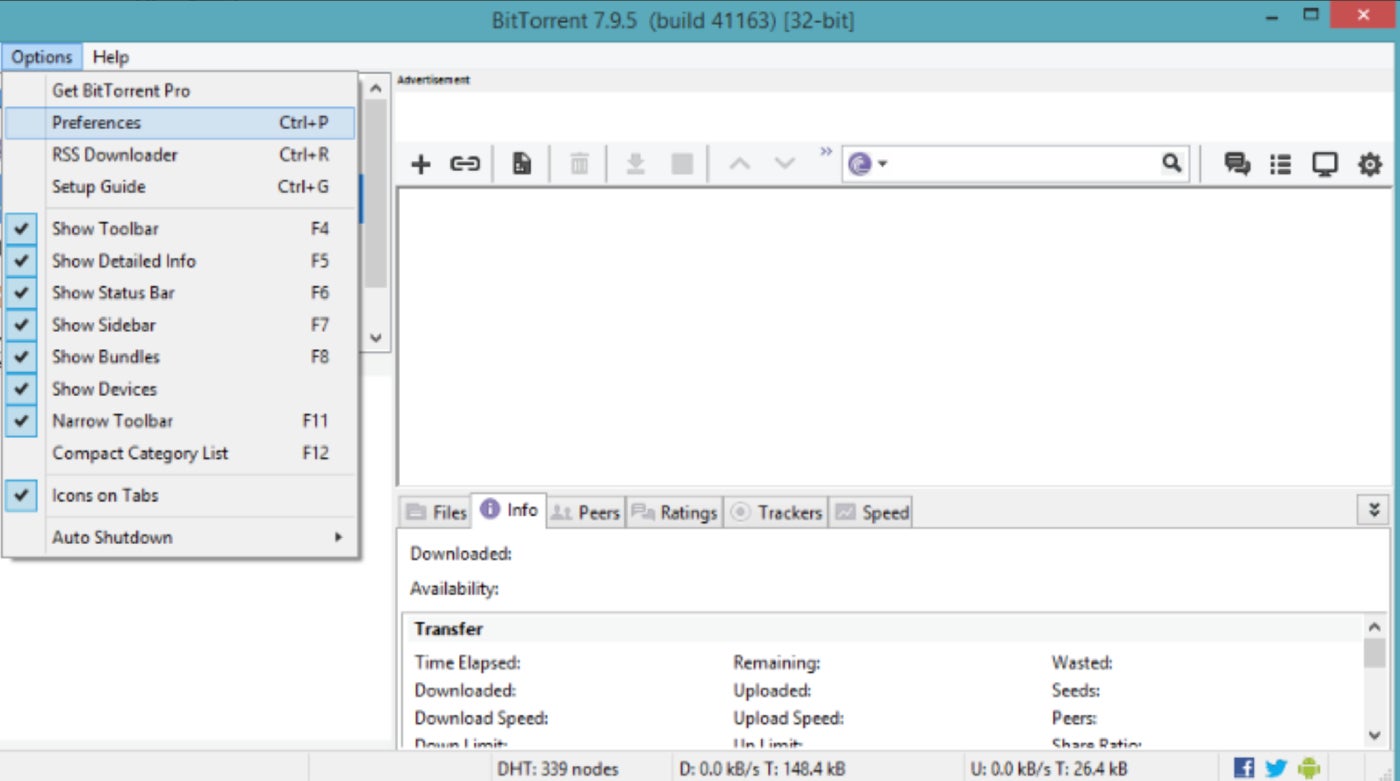This screenshot has height=781, width=1400.
Task: Click the Create New Torrent file icon
Action: (x=521, y=164)
